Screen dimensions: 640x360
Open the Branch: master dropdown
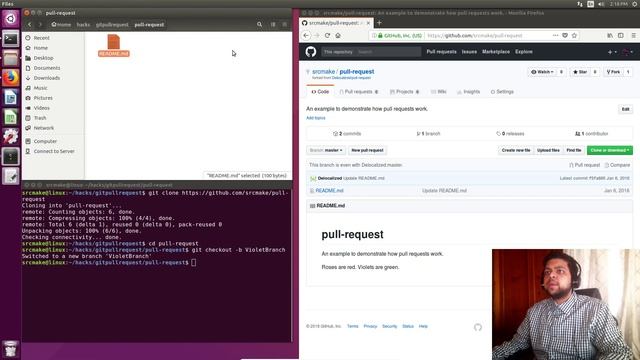click(x=326, y=150)
